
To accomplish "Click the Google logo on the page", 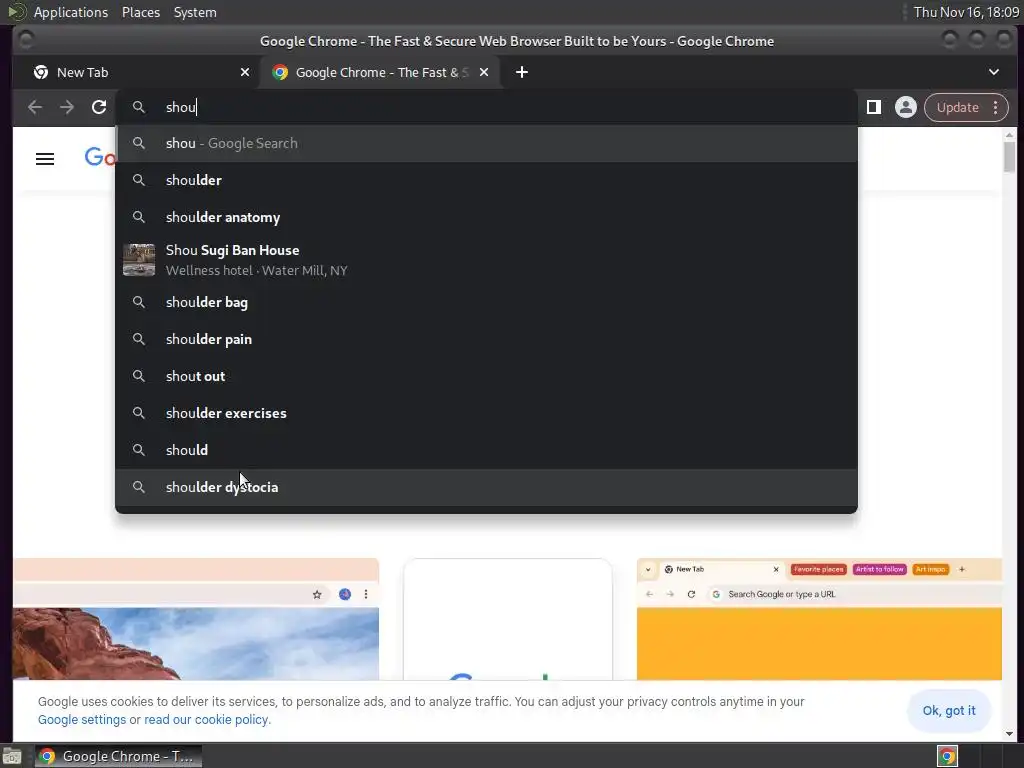I will 101,157.
